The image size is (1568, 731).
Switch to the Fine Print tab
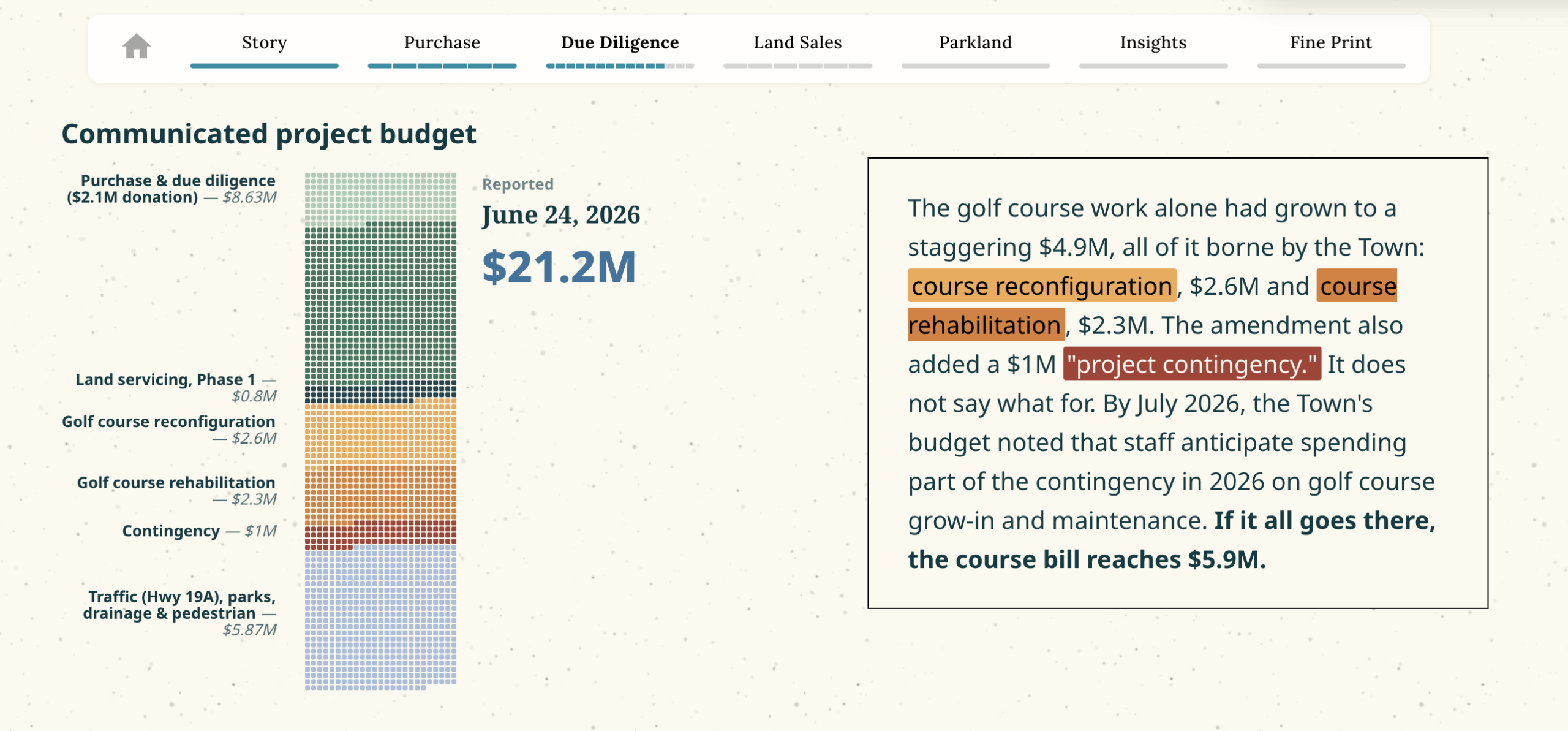click(1331, 42)
